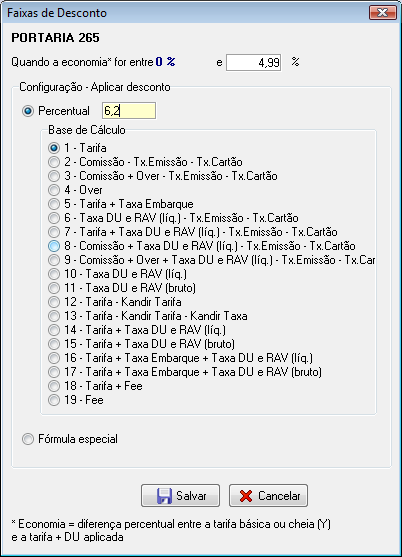Pick option 11 - Taxa DU e RAV (bruto)
The image size is (402, 557).
54,288
